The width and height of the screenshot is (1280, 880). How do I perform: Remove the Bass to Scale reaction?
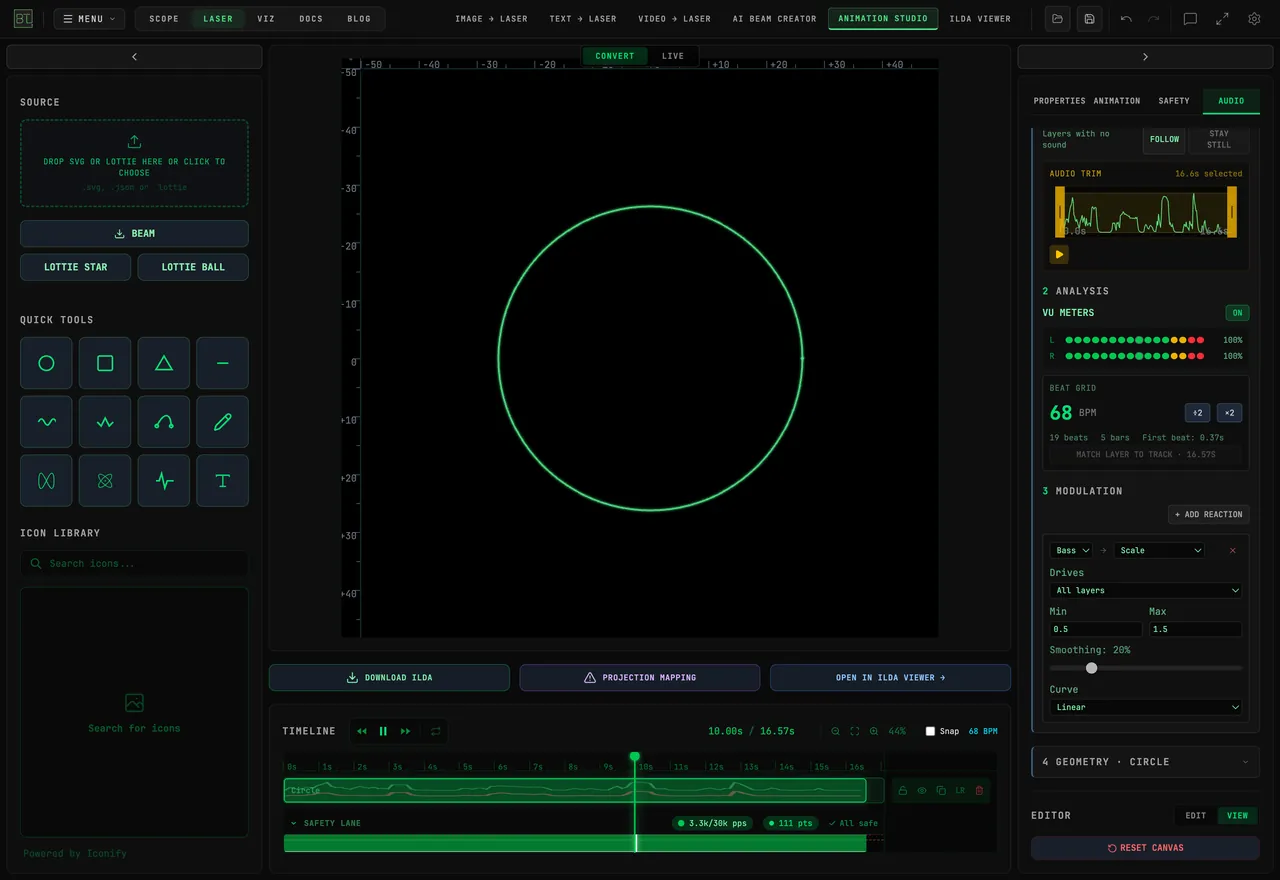click(x=1232, y=550)
